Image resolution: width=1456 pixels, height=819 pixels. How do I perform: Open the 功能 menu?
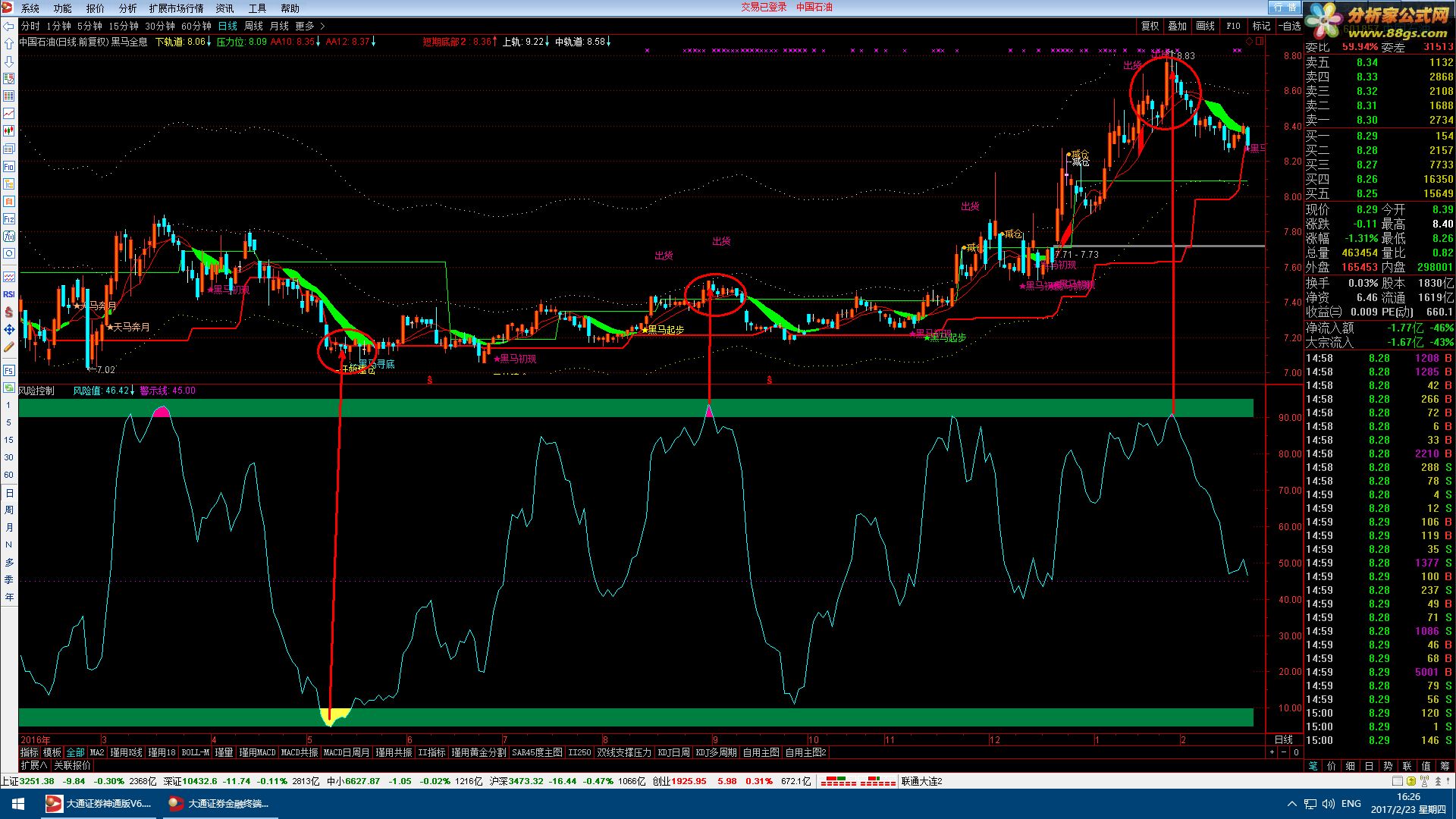[63, 8]
